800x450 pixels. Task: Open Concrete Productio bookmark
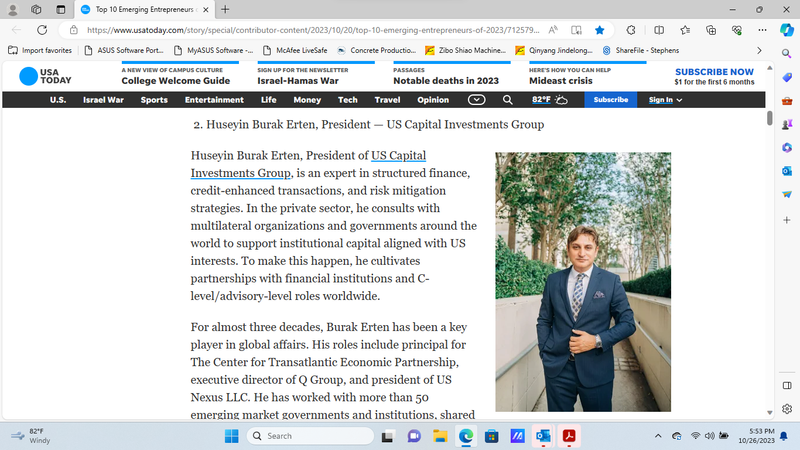pos(377,51)
